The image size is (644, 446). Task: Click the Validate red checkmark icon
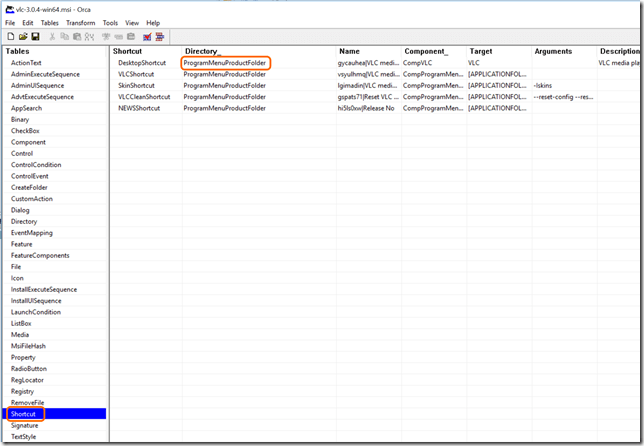click(x=146, y=36)
